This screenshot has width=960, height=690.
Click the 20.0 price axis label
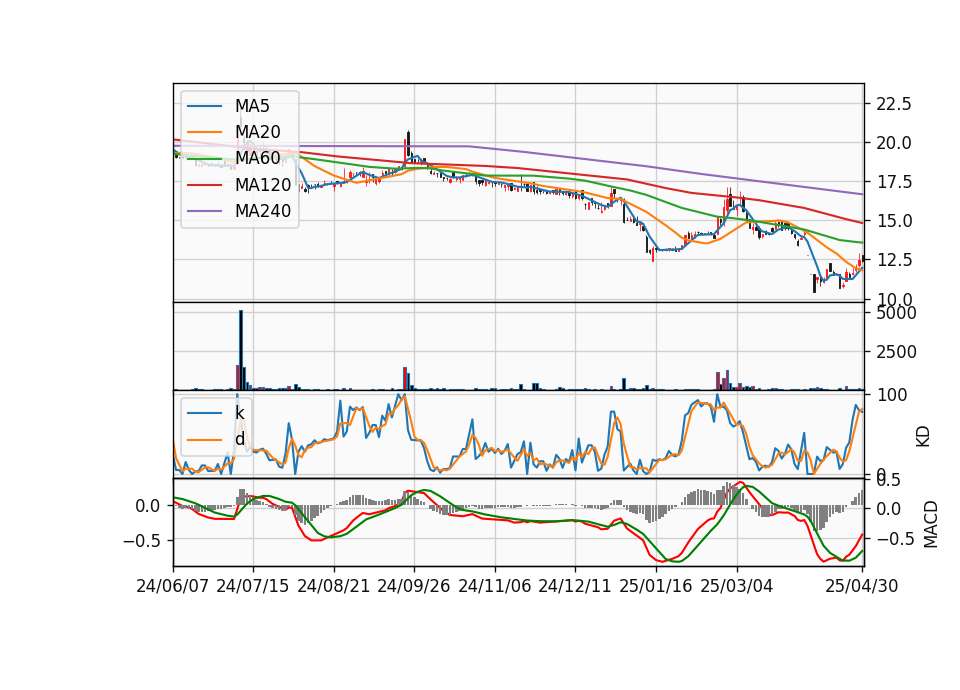pos(894,143)
